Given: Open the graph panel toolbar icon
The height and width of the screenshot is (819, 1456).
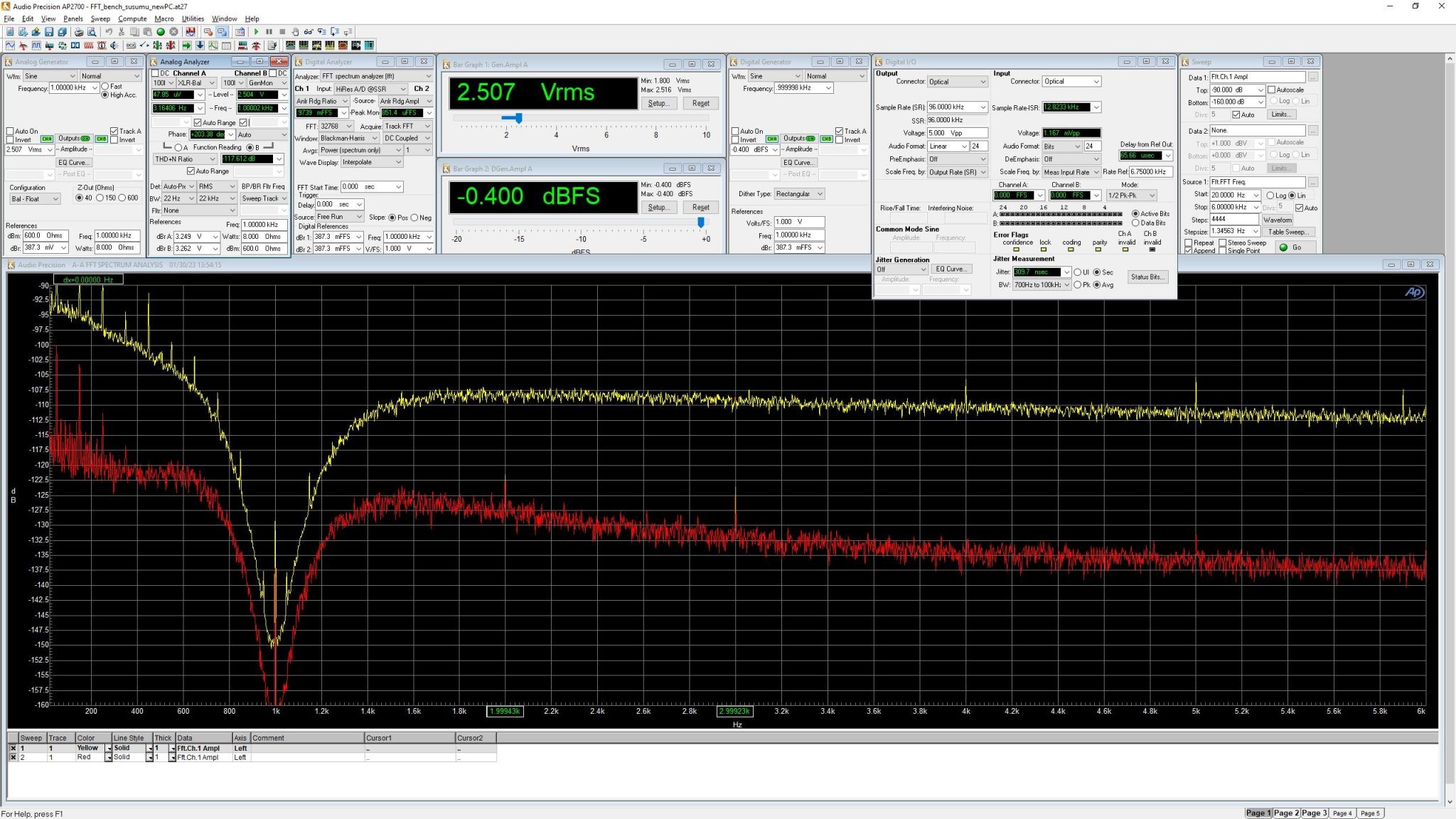Looking at the screenshot, I should pyautogui.click(x=213, y=45).
